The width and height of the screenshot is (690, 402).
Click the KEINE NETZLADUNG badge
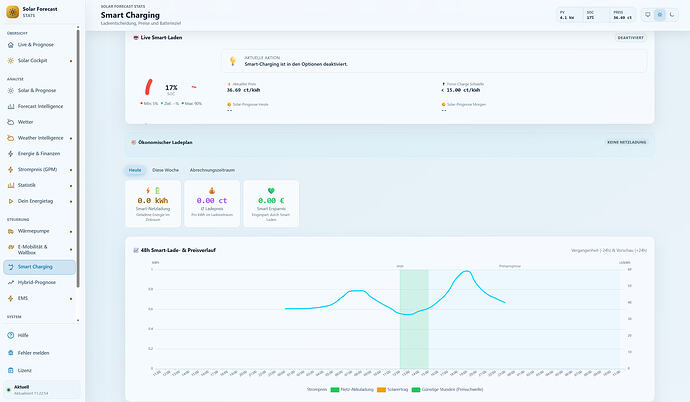coord(627,143)
